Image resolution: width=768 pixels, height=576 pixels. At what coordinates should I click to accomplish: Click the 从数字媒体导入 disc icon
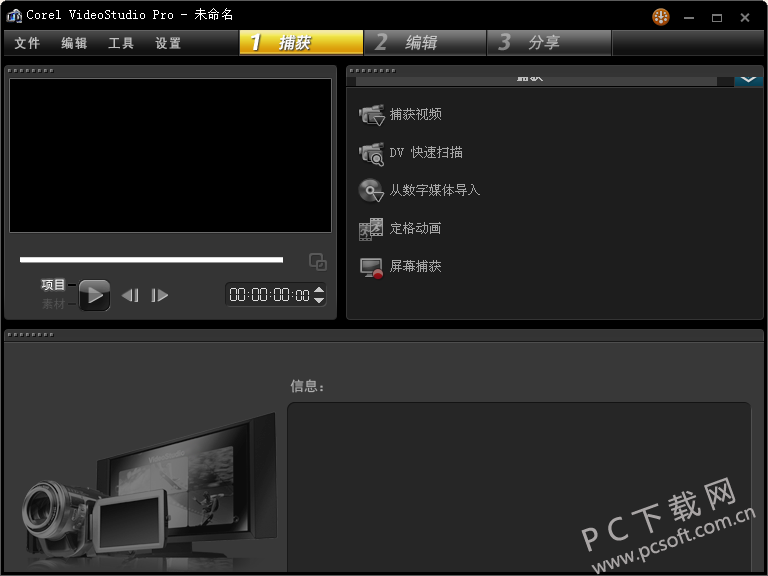click(371, 191)
